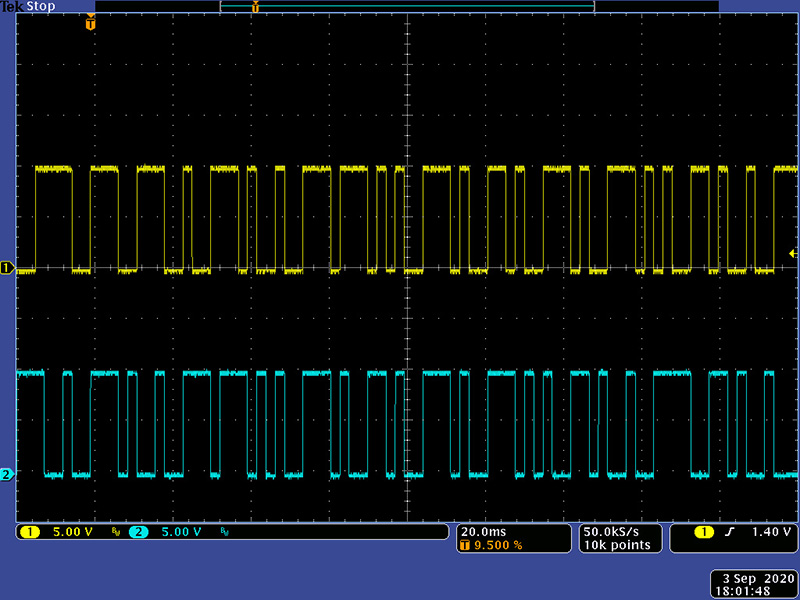Click the 10k points record length readout

pyautogui.click(x=616, y=545)
